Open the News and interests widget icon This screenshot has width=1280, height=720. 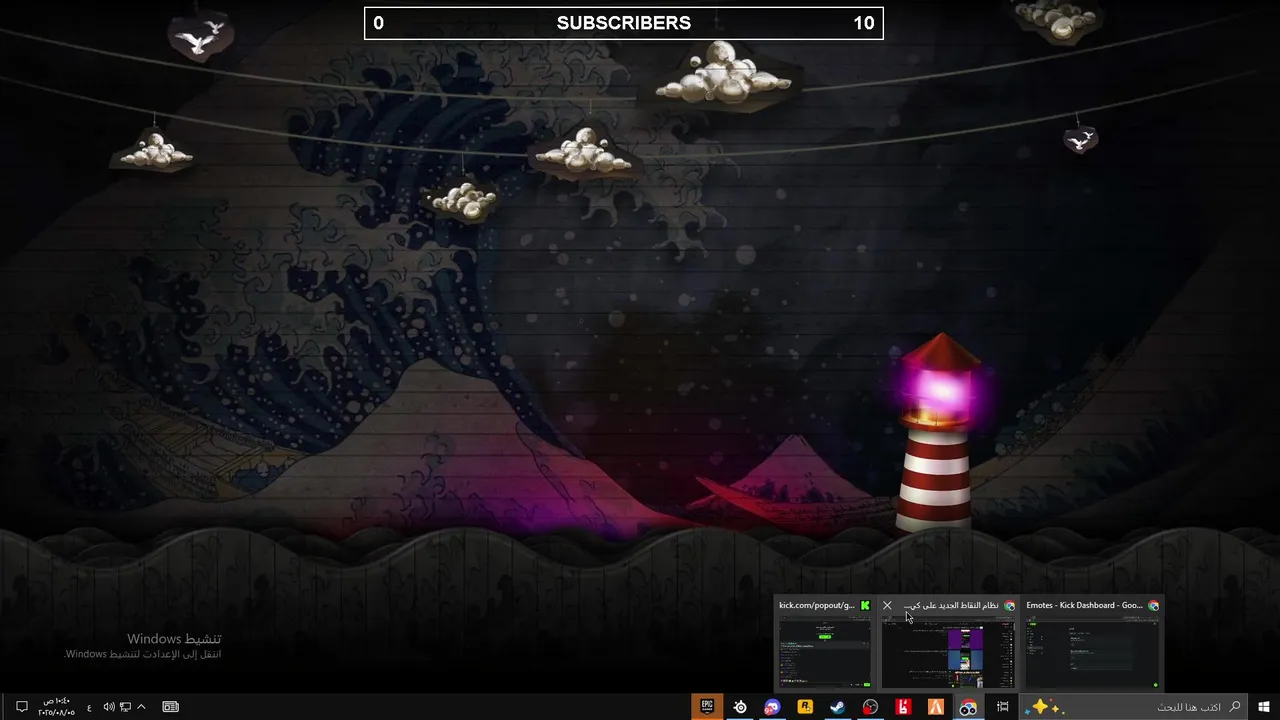pos(171,707)
